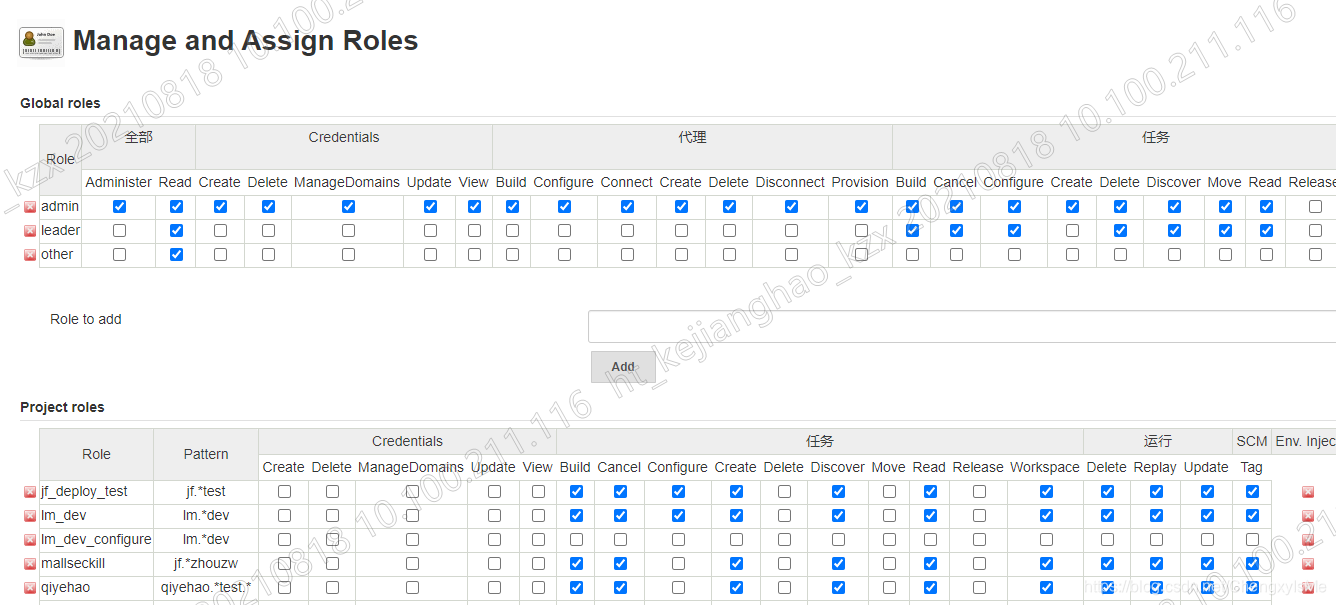Click the Add role button

click(x=623, y=367)
